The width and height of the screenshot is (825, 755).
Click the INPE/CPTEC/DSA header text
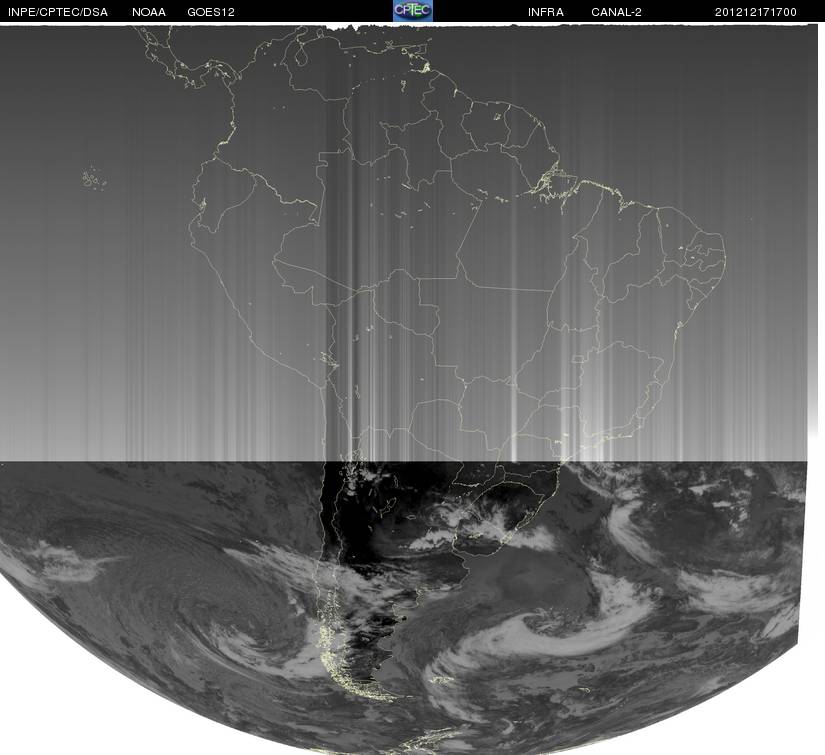coord(58,12)
